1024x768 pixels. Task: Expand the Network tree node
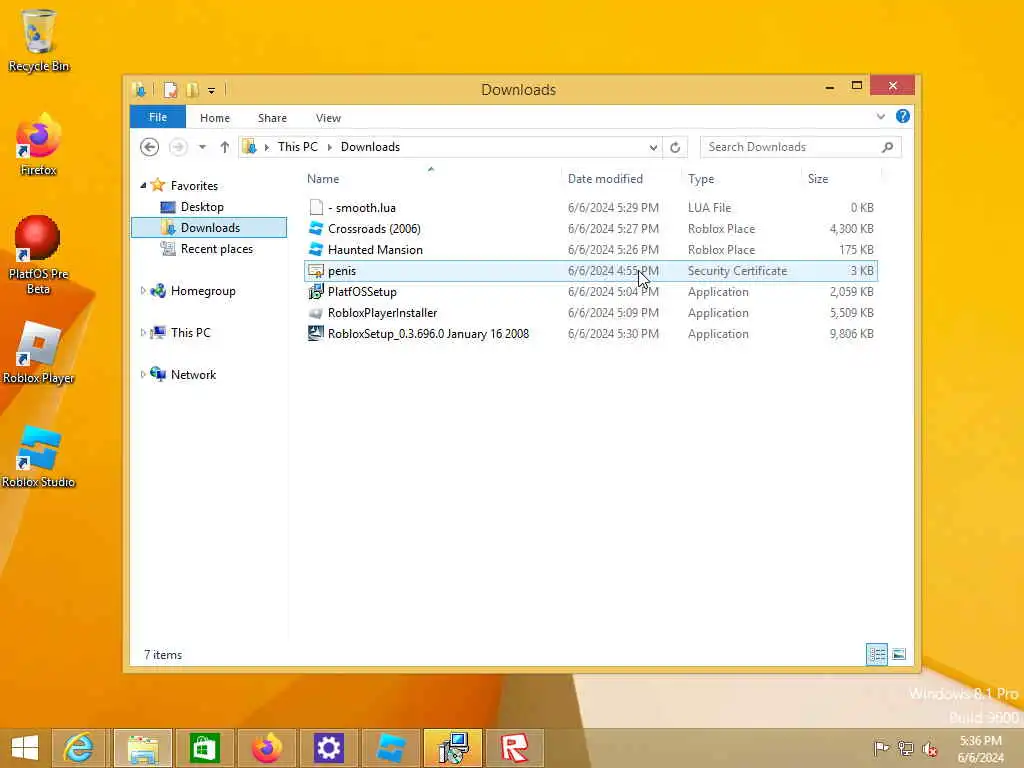143,374
